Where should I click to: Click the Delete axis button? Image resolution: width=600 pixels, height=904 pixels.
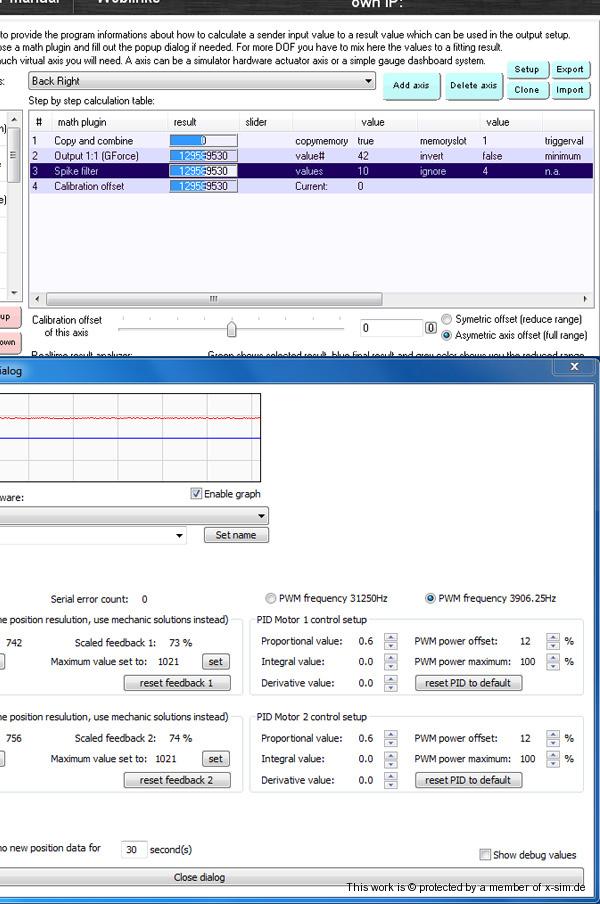473,86
